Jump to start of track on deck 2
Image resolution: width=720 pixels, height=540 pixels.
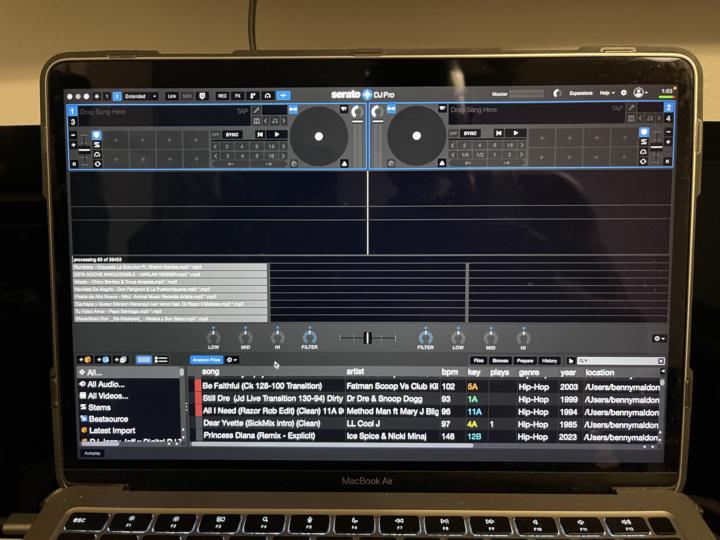tap(499, 133)
